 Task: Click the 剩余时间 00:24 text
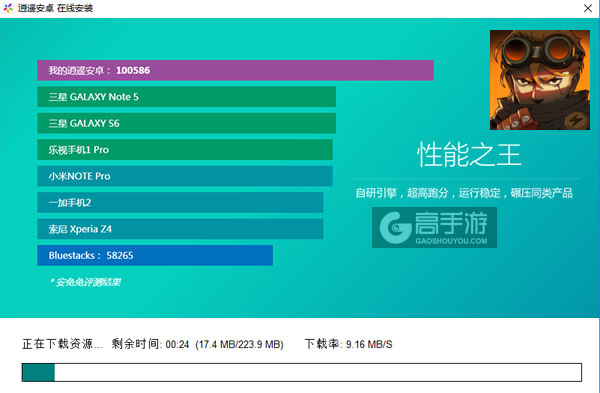click(x=150, y=344)
